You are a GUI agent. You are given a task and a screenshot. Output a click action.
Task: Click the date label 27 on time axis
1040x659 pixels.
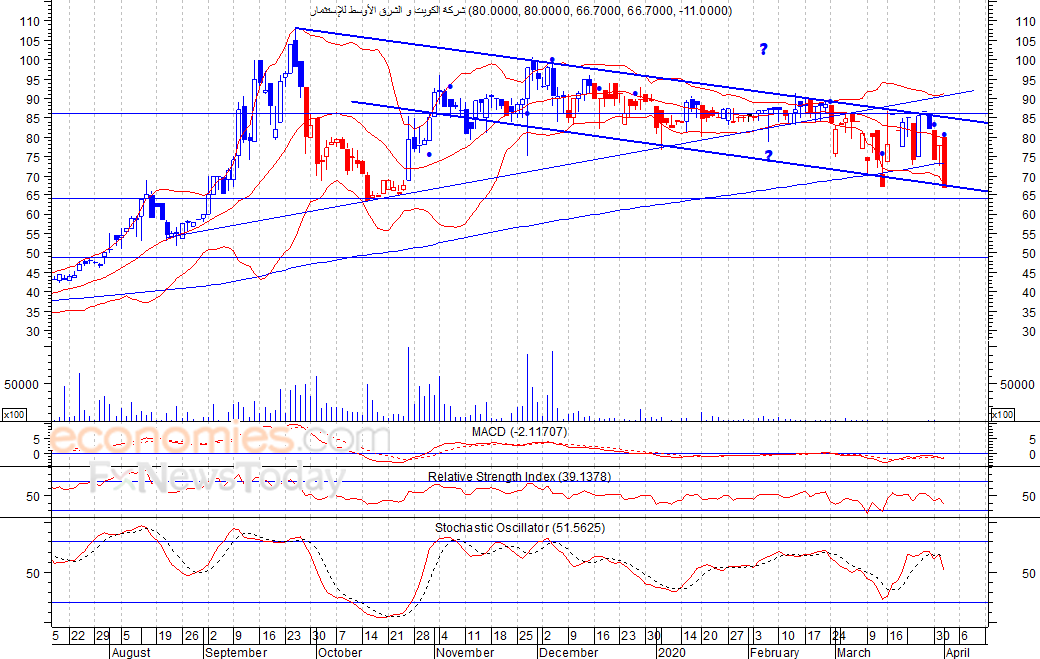coord(737,636)
